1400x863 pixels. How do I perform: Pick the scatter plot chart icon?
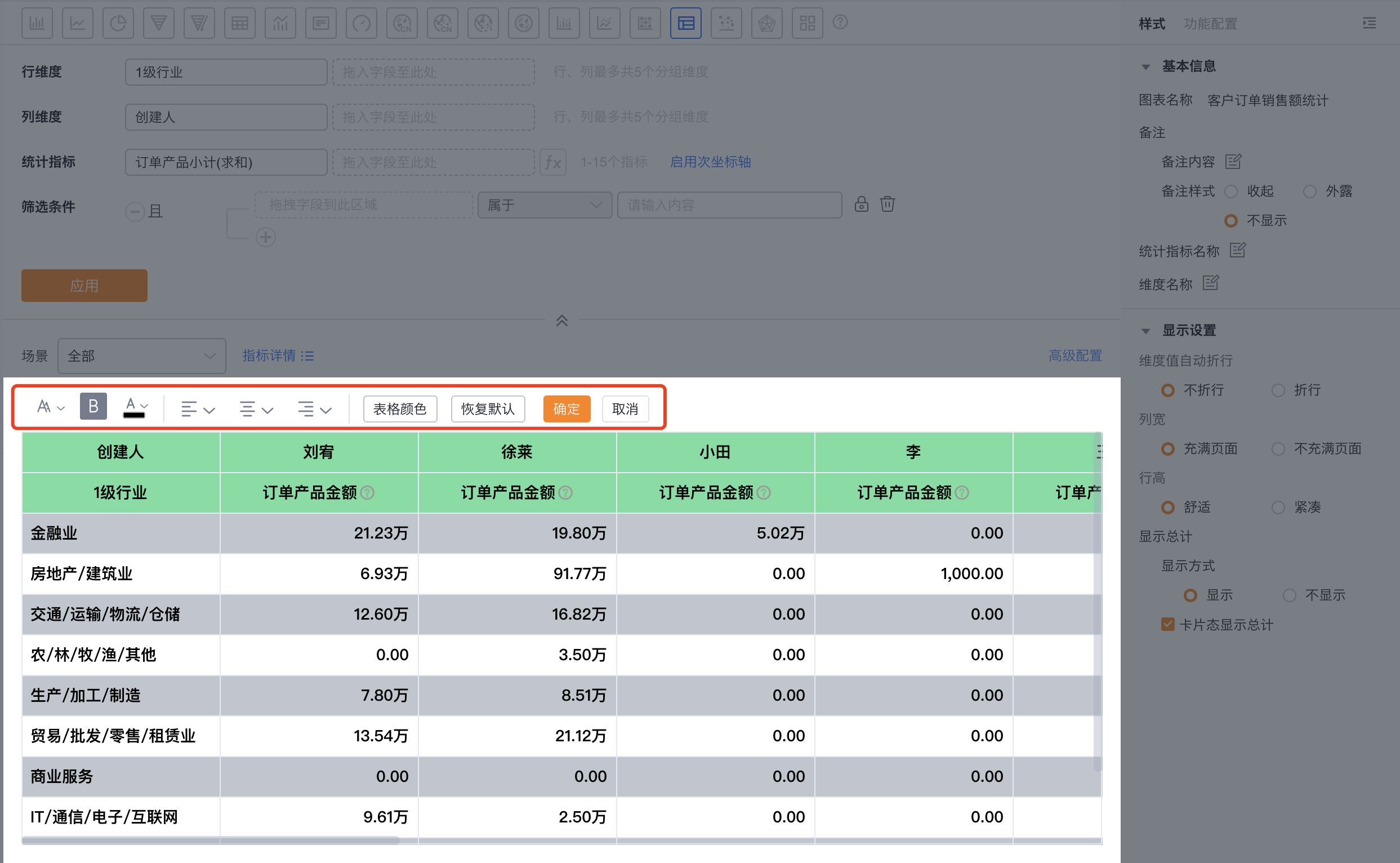726,24
